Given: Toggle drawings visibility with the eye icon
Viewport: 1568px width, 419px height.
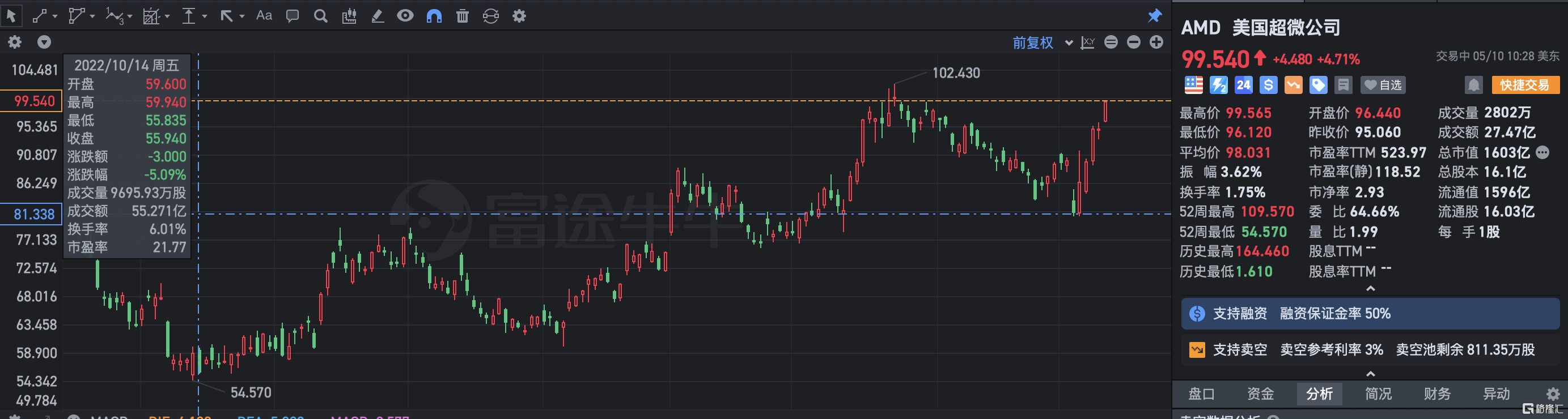Looking at the screenshot, I should coord(405,16).
